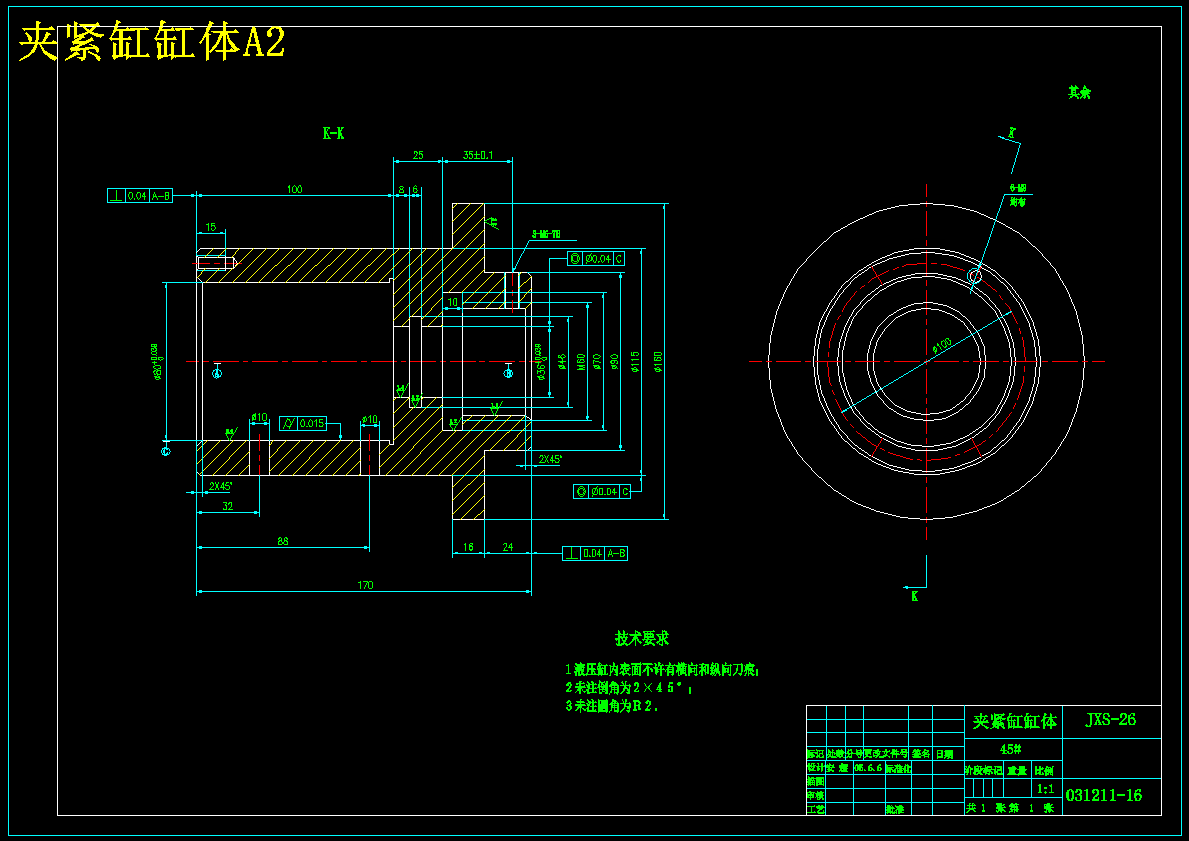Click the 'M60' thread dimension

pyautogui.click(x=581, y=361)
